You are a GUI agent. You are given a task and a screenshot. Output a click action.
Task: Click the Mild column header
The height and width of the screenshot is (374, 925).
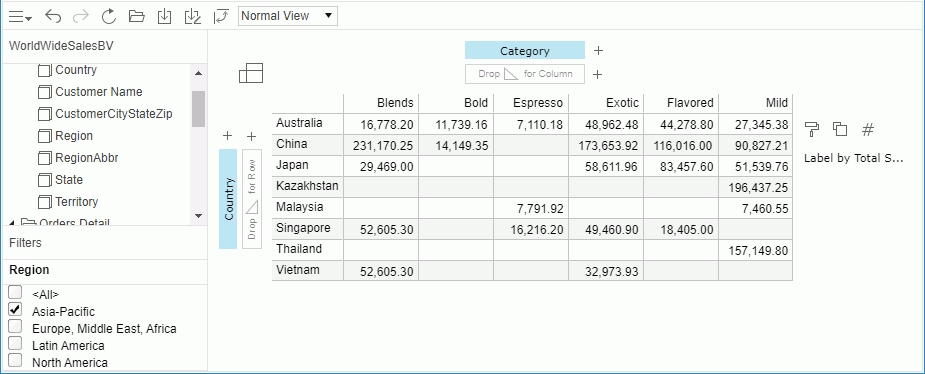pyautogui.click(x=756, y=103)
